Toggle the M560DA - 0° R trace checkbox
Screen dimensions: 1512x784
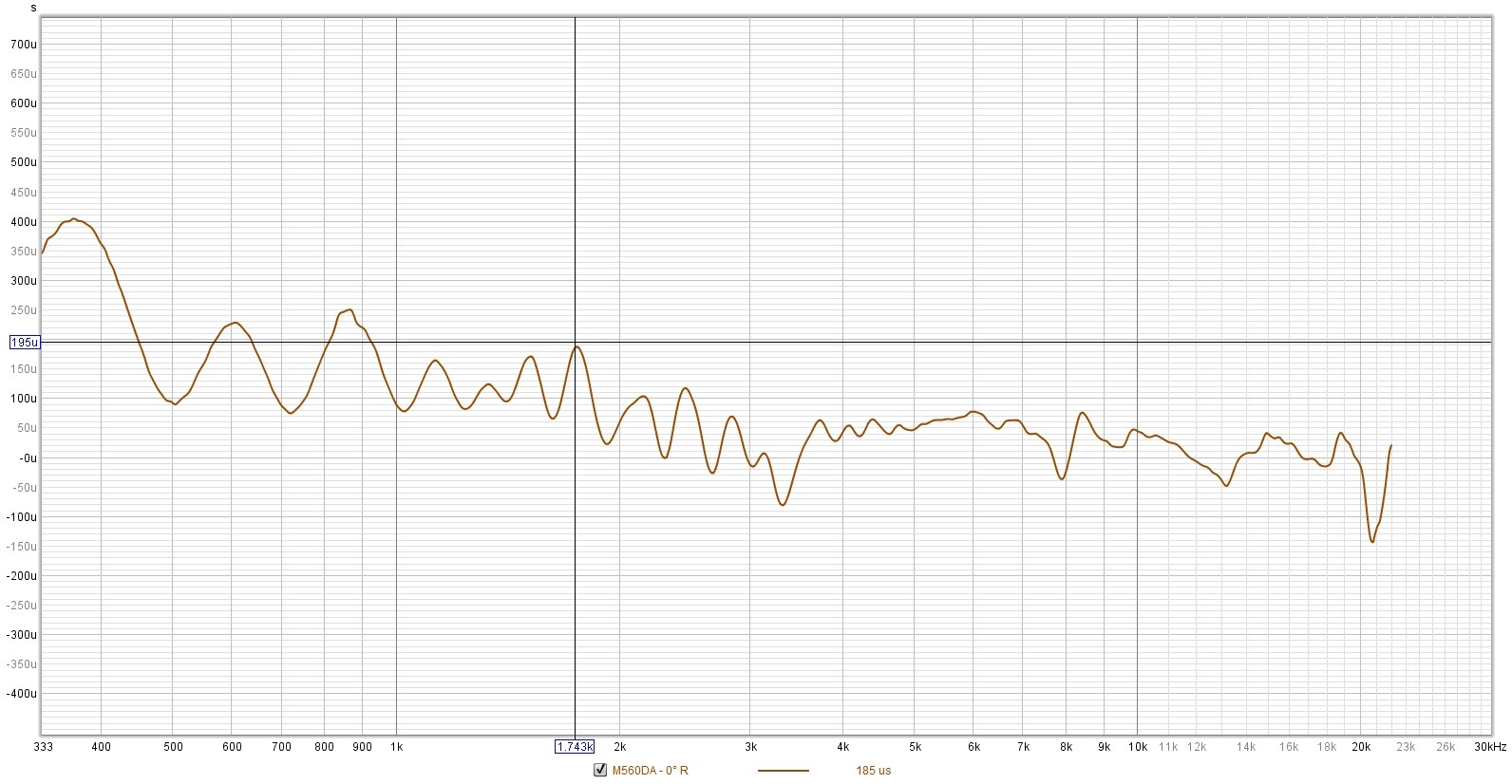(599, 770)
